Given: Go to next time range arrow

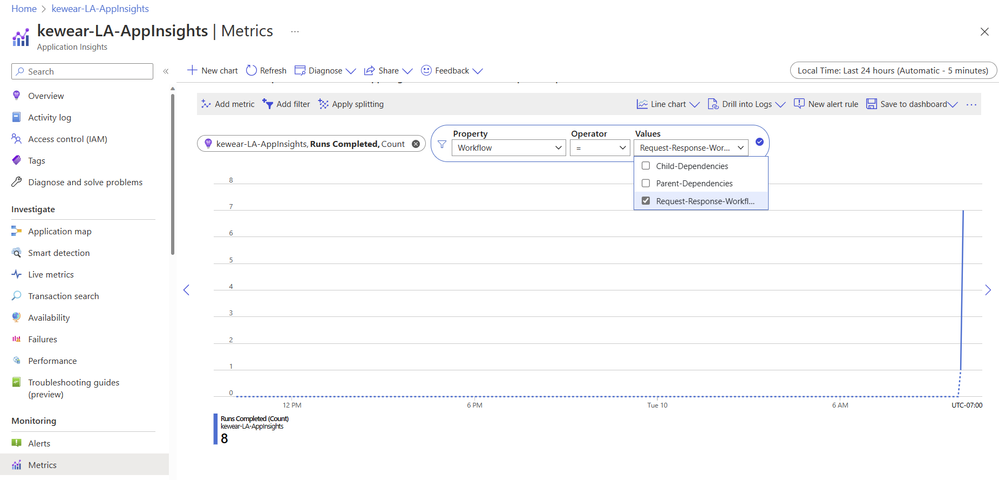Looking at the screenshot, I should [x=988, y=289].
